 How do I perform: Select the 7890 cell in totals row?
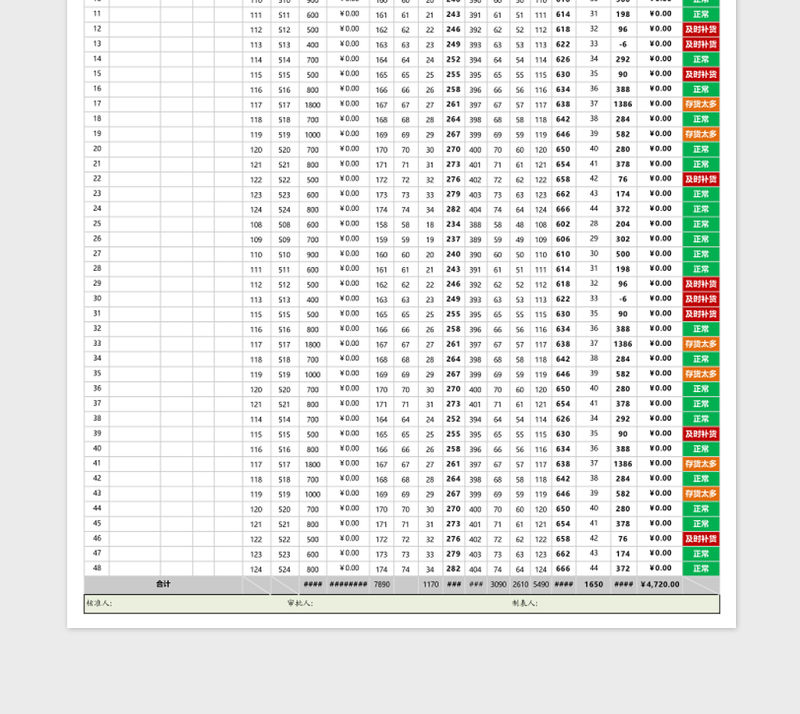[381, 584]
